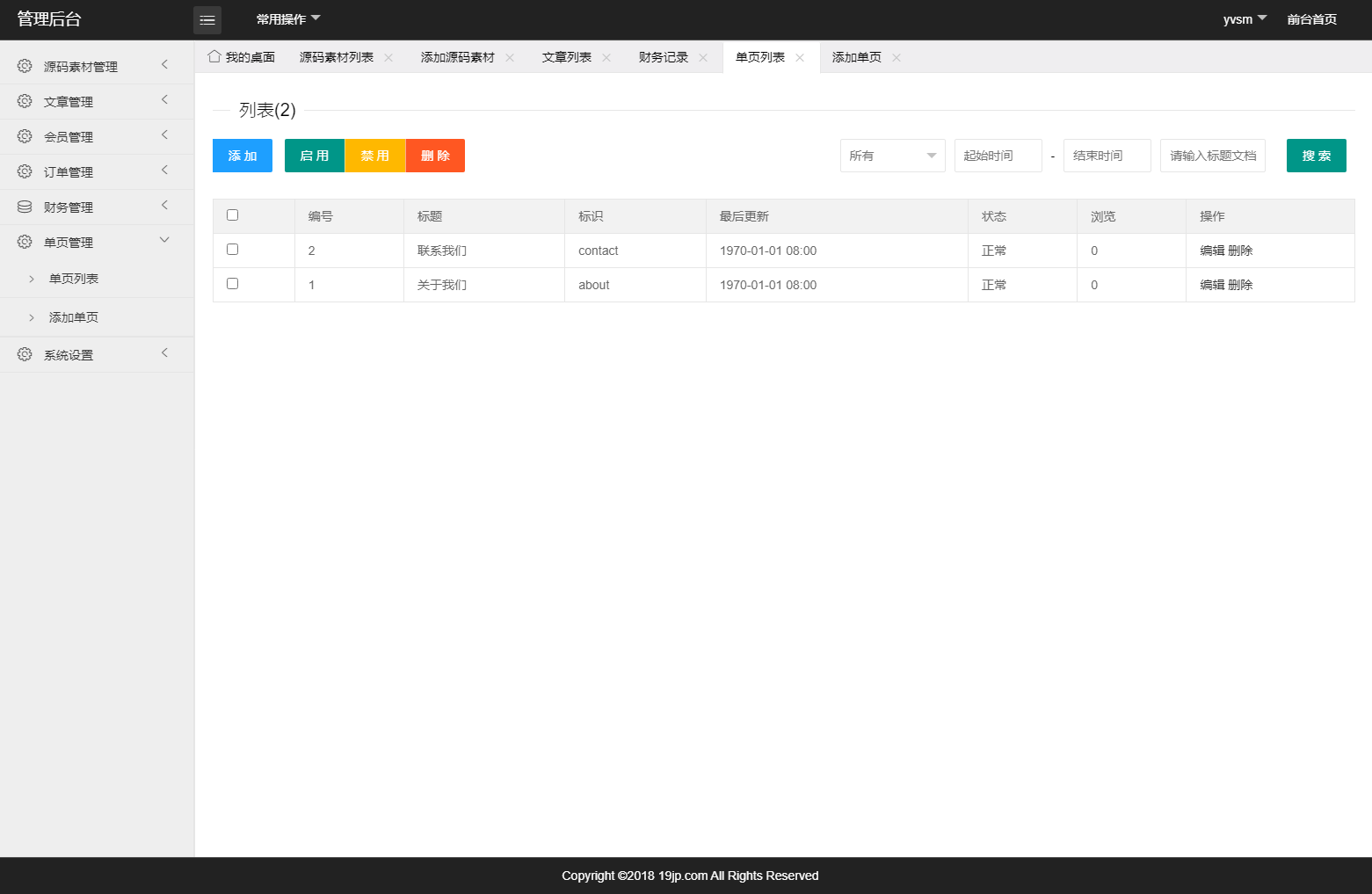Check the box for the 联系我们 row

[233, 250]
